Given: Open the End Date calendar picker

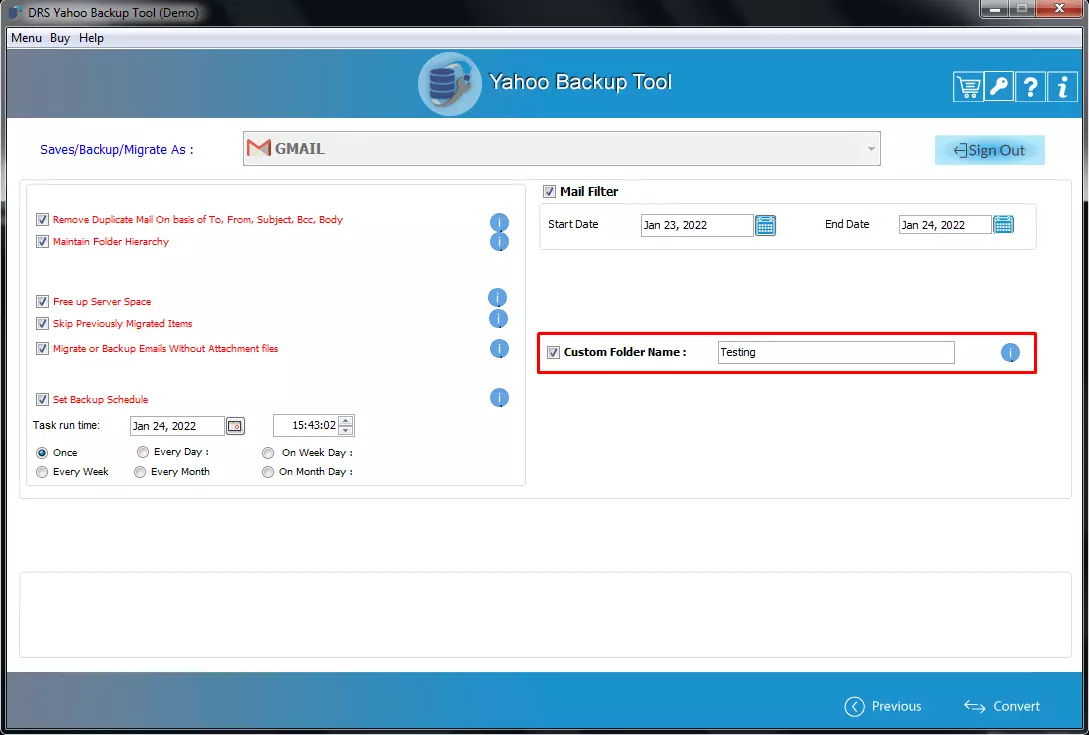Looking at the screenshot, I should pyautogui.click(x=1004, y=224).
